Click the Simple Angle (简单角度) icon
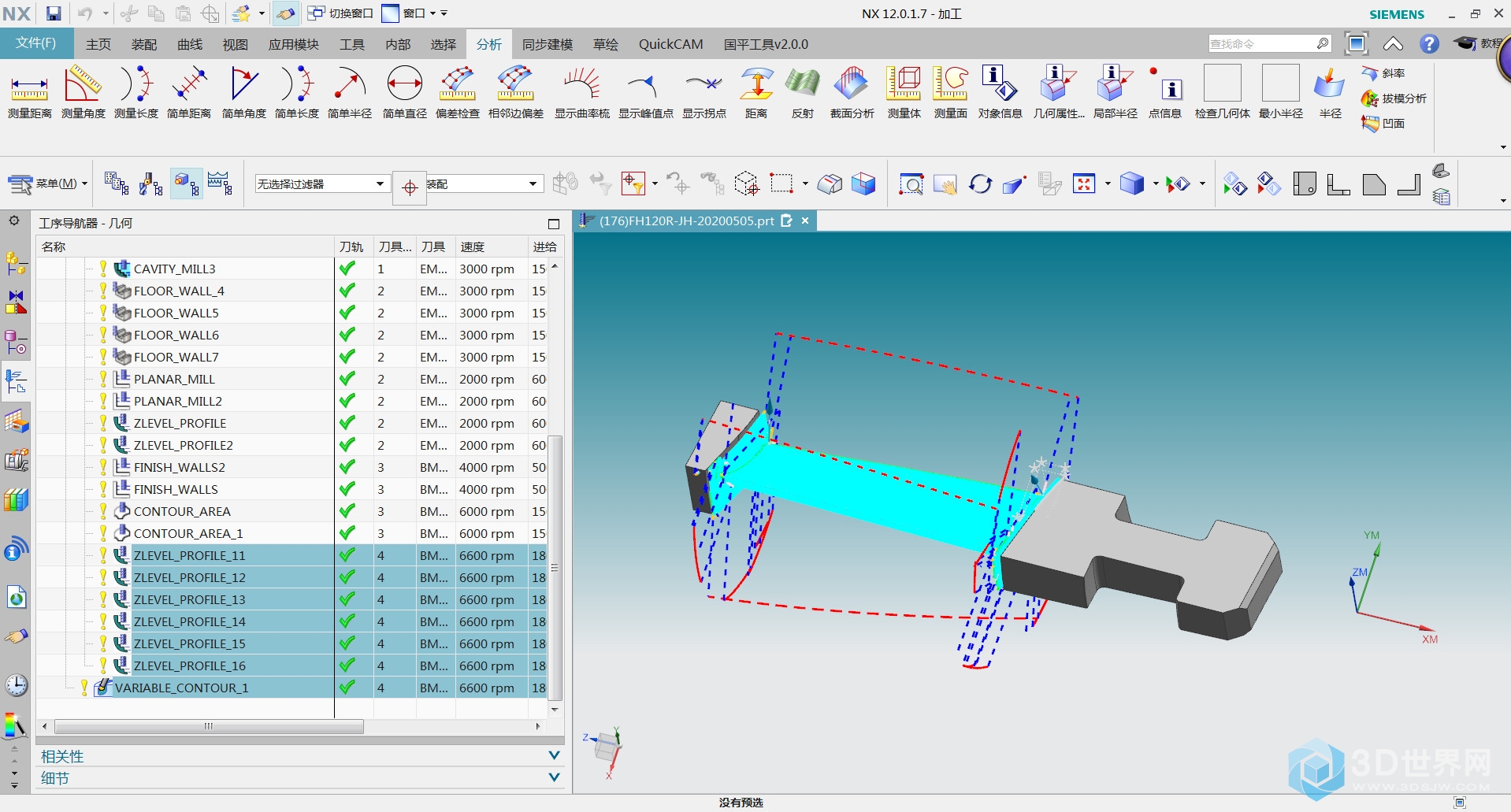1511x812 pixels. click(x=243, y=93)
